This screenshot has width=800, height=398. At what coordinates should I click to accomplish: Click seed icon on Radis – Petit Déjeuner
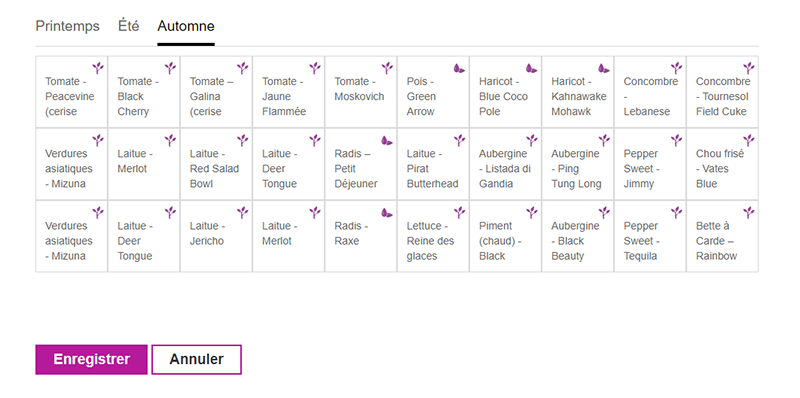387,140
